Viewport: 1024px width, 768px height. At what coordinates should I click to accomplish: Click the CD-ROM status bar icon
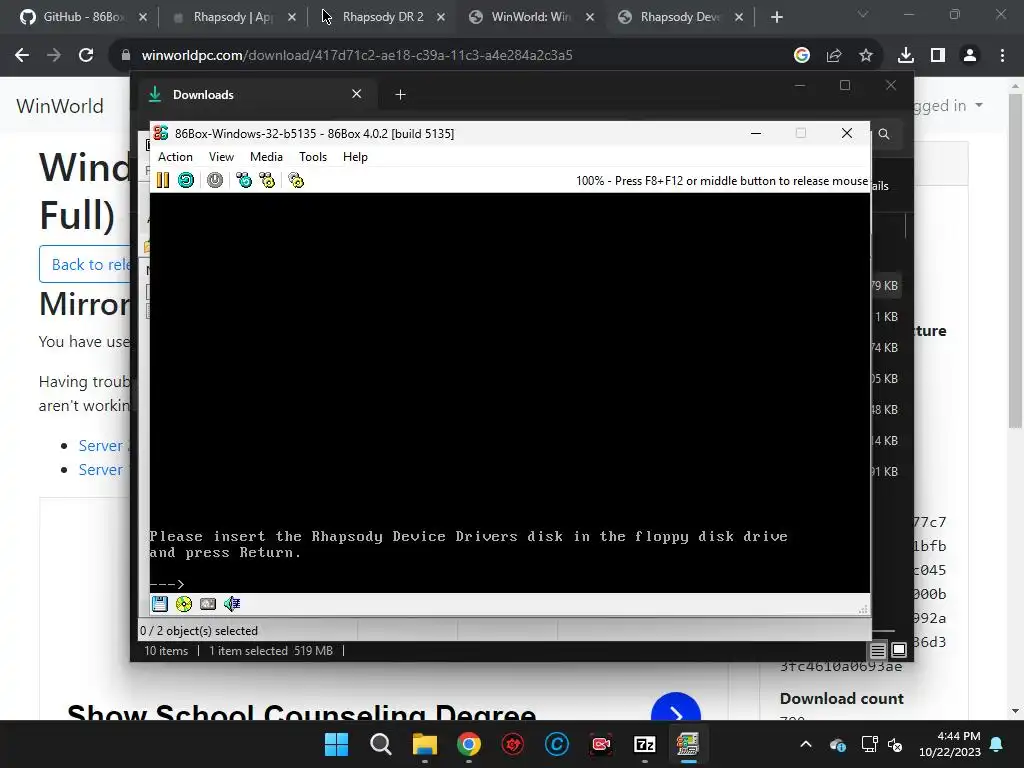[184, 604]
